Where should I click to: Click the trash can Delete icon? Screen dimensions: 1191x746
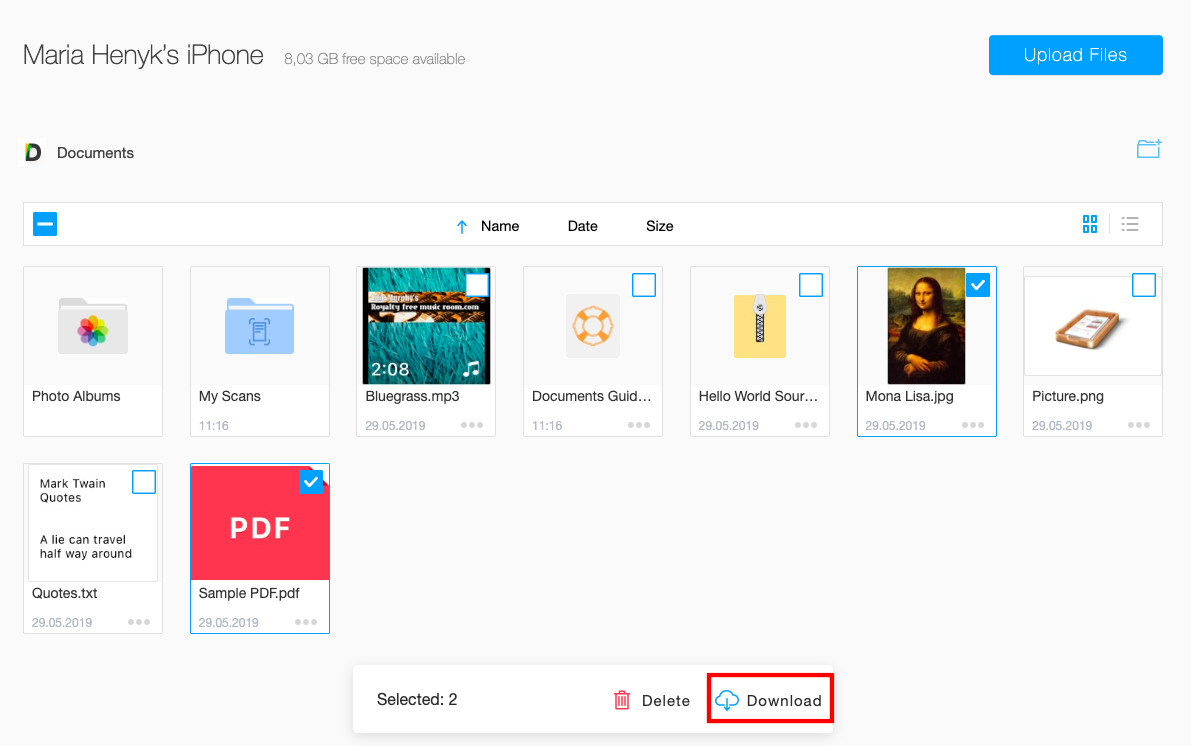click(622, 700)
